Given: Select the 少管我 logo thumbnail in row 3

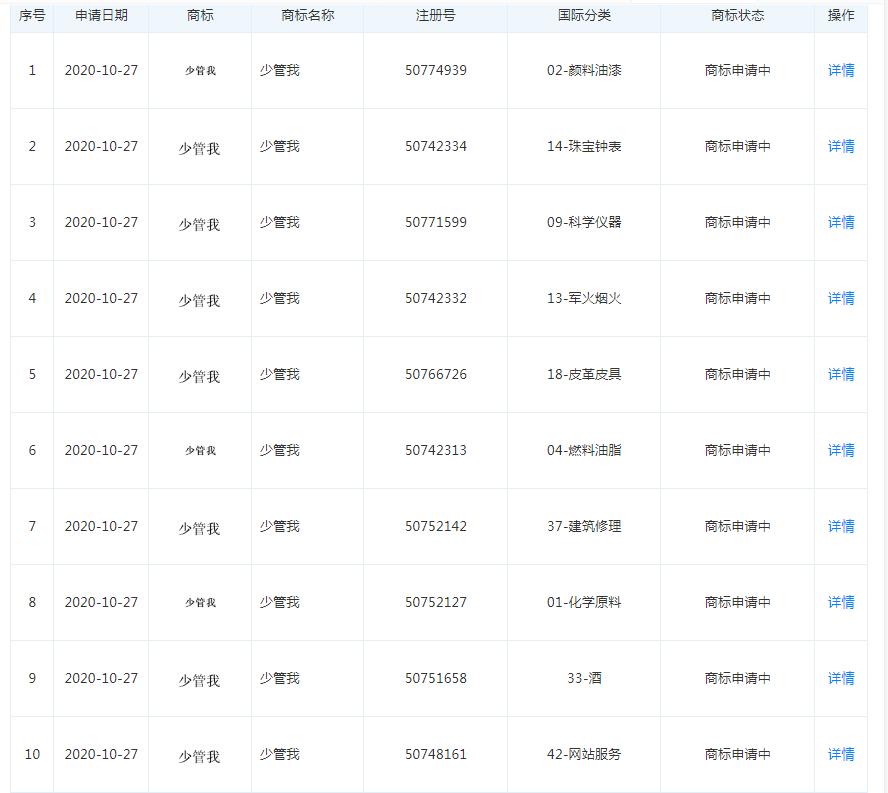Looking at the screenshot, I should point(199,224).
